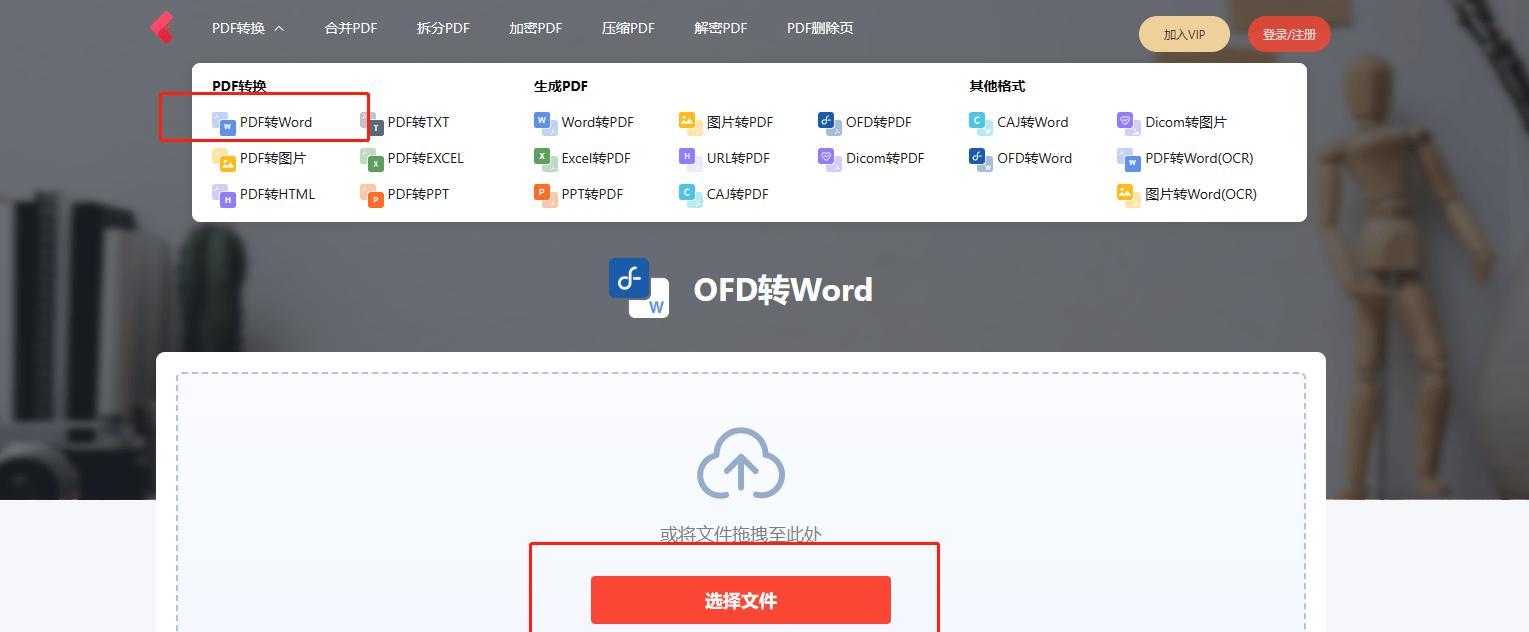Select the Dicom转PDF link text
This screenshot has width=1529, height=632.
885,158
